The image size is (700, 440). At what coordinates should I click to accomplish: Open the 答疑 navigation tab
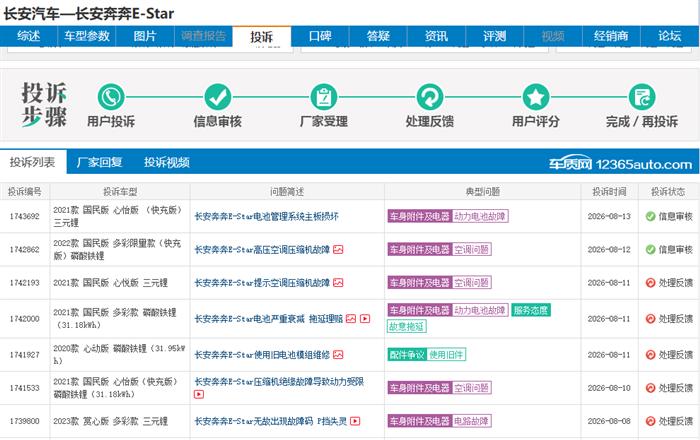click(378, 36)
